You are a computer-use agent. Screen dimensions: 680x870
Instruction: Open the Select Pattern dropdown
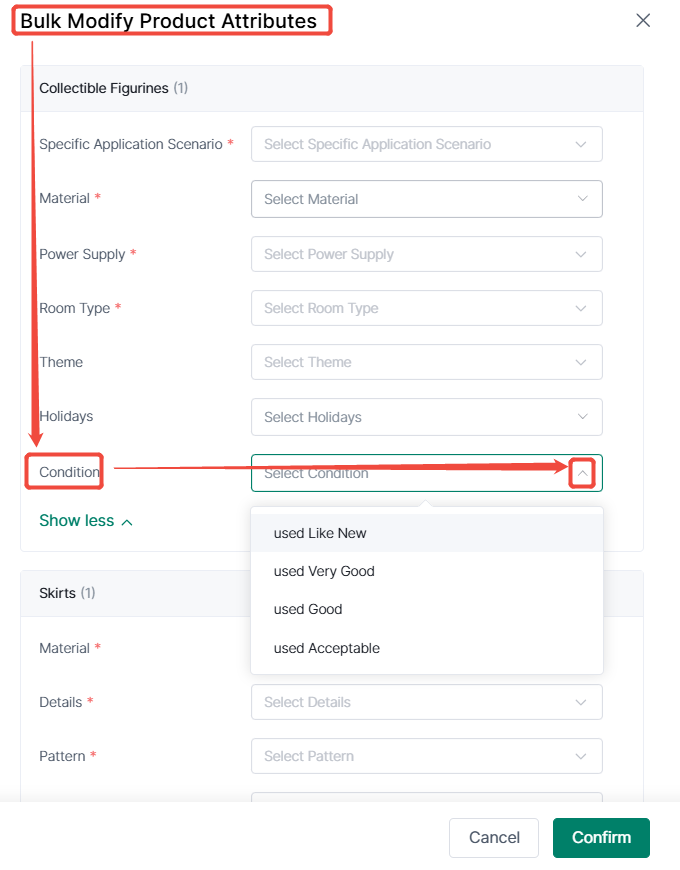click(x=427, y=756)
